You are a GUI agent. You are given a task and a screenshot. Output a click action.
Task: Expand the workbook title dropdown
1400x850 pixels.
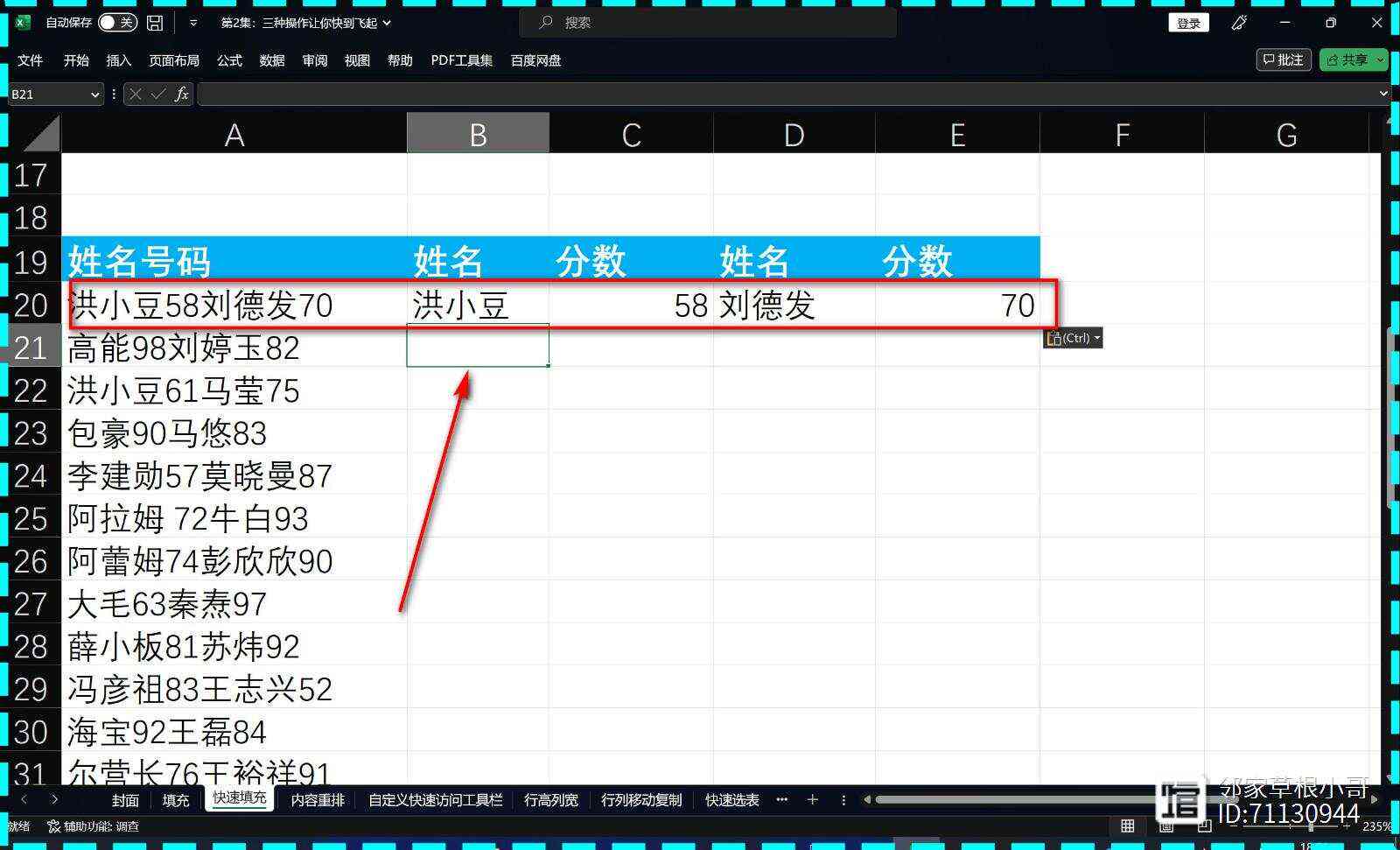coord(387,23)
